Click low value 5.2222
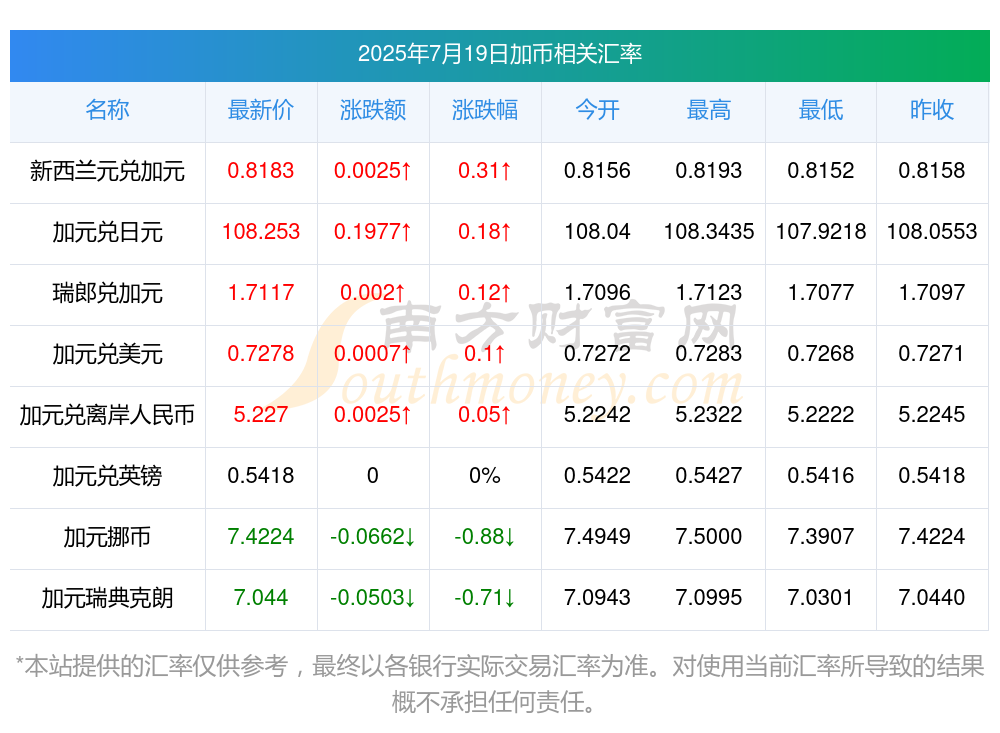 821,415
